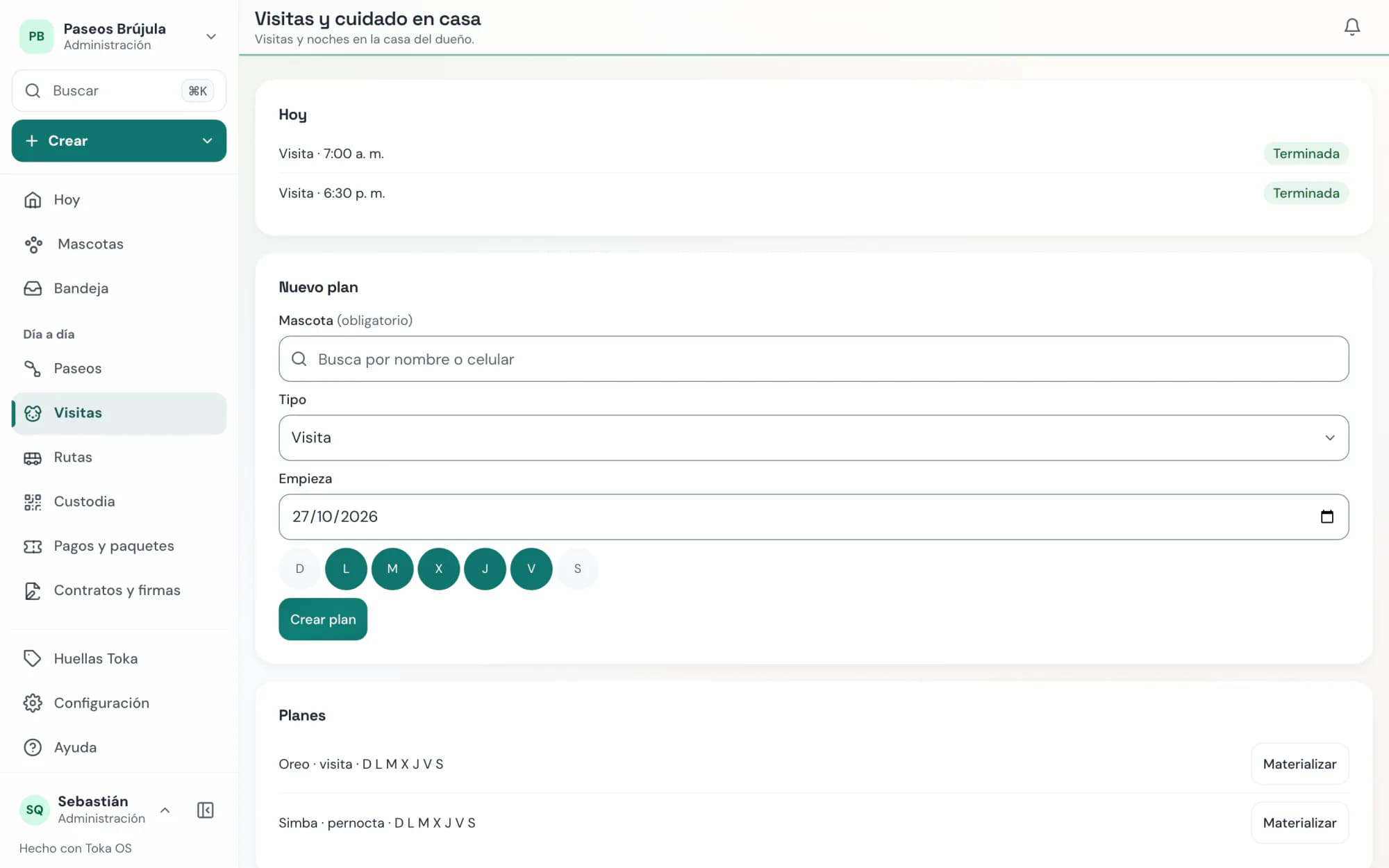Click Terminada badge for 7:00 a. m. visit
This screenshot has height=868, width=1389.
[1306, 153]
